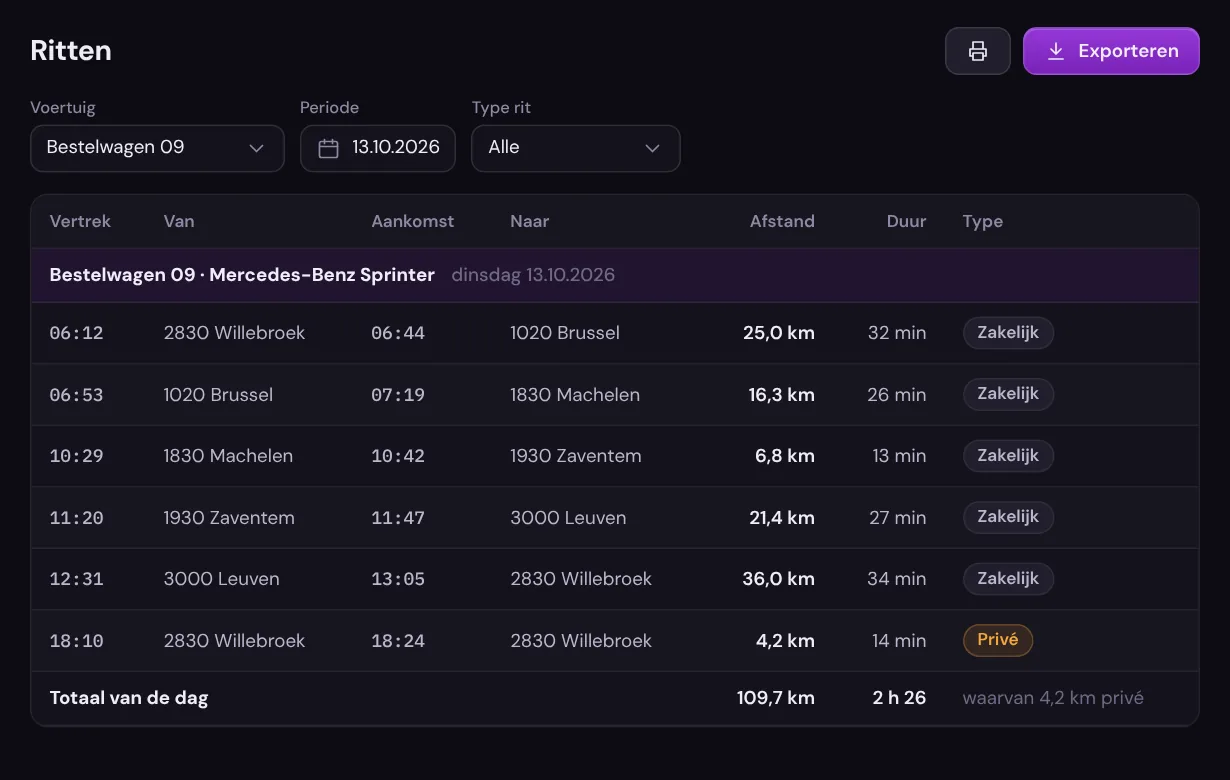
Task: Click the 6,8 km distance cell
Action: click(x=785, y=456)
